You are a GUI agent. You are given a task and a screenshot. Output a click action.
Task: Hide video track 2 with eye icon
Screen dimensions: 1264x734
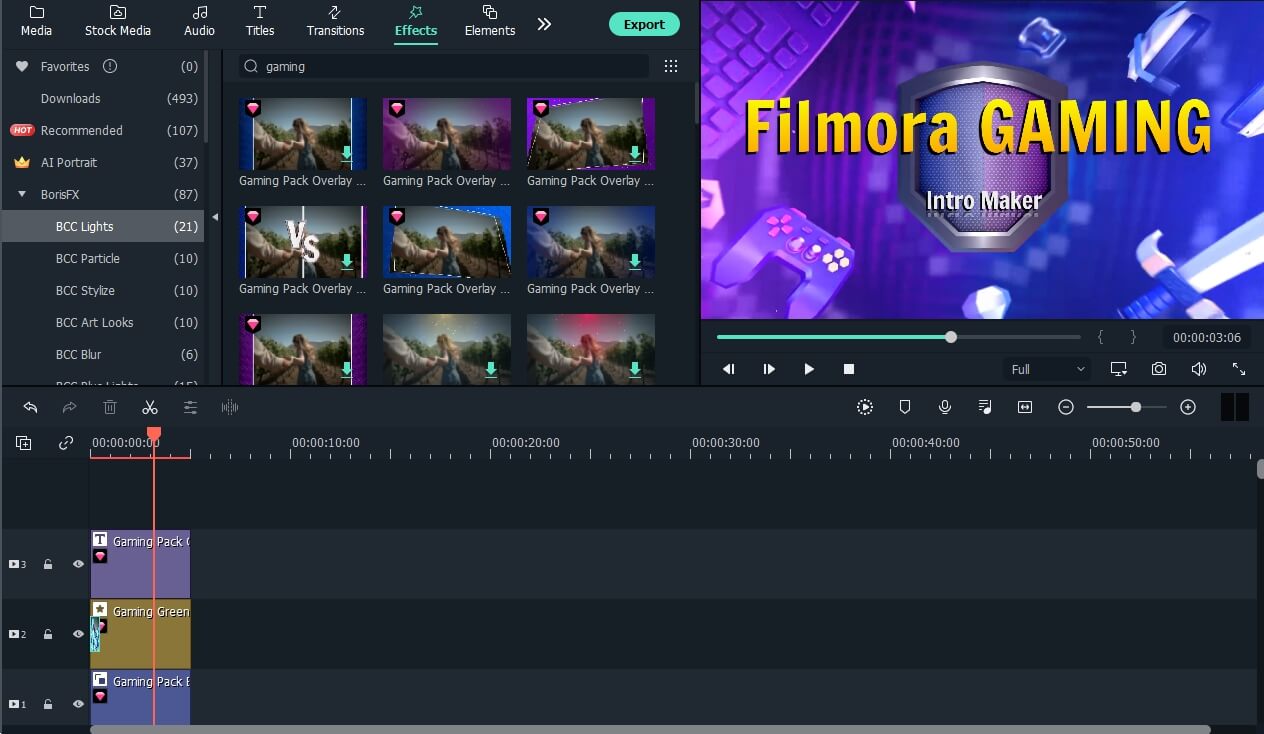coord(78,634)
